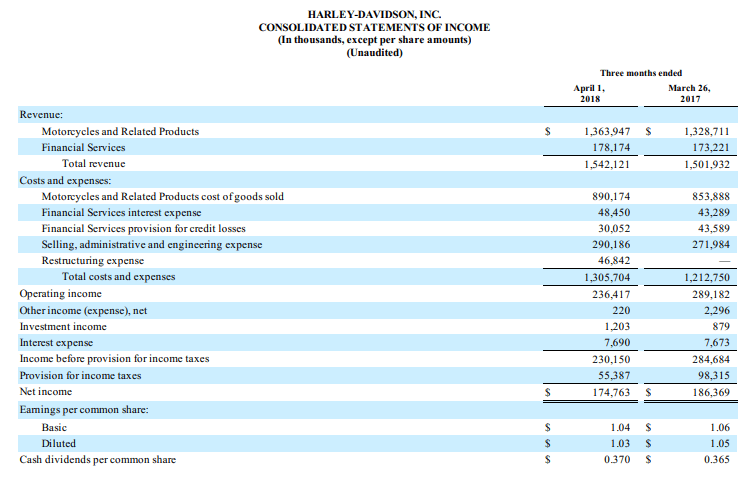
Task: Select the 230,150 value
Action: click(x=611, y=359)
